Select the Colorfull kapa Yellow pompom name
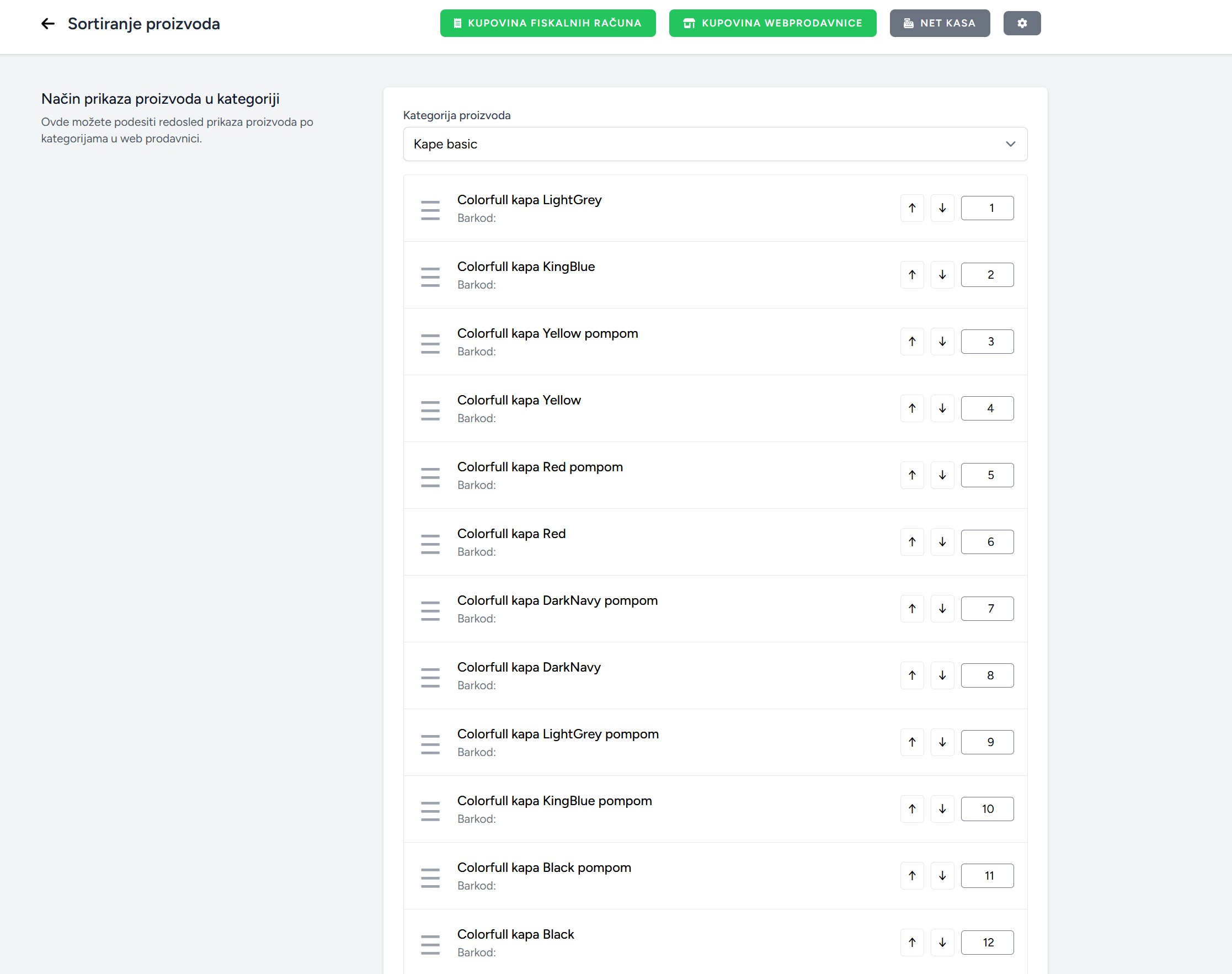 [547, 334]
